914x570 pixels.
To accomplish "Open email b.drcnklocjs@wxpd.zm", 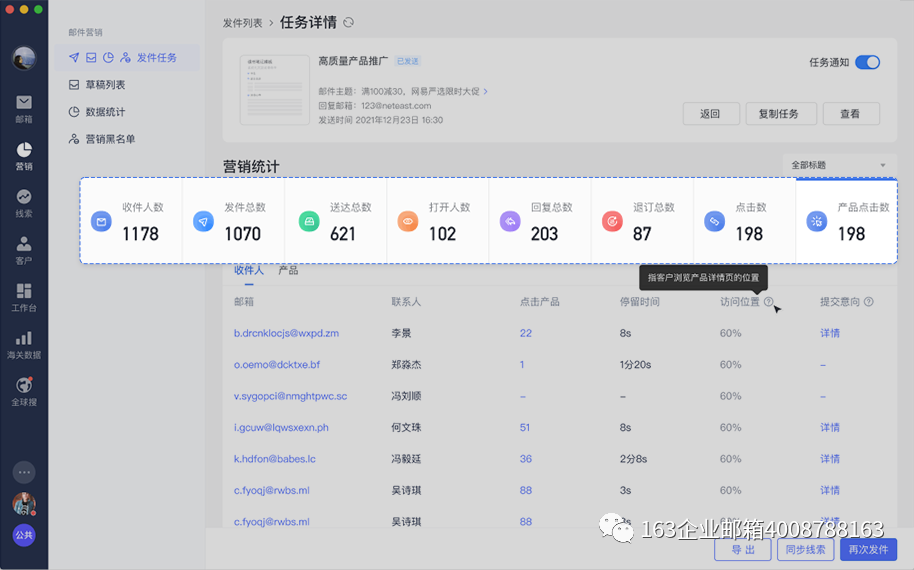I will pos(286,333).
